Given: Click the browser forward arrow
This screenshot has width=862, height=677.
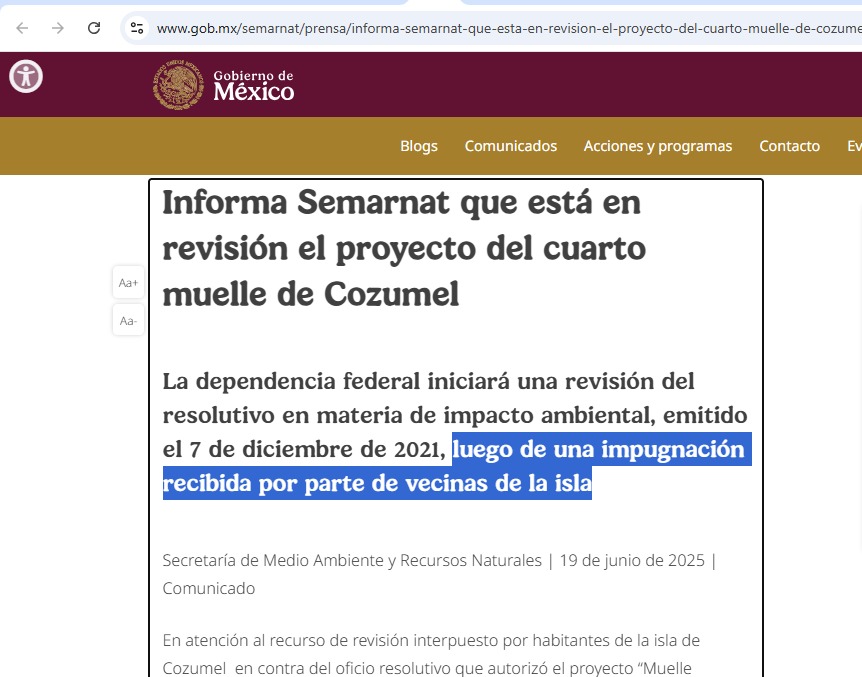Looking at the screenshot, I should click(58, 28).
